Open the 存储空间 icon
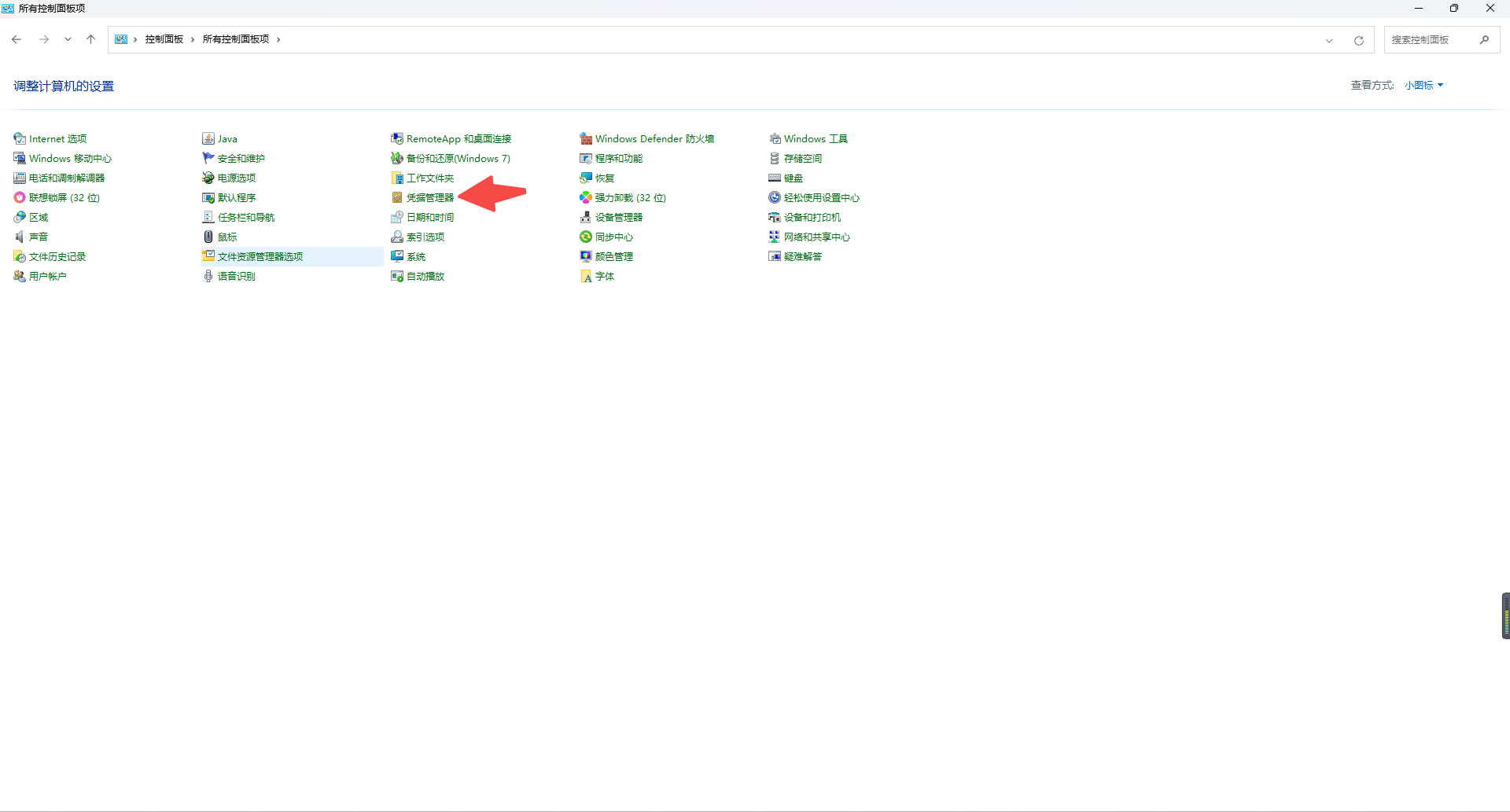 [775, 158]
